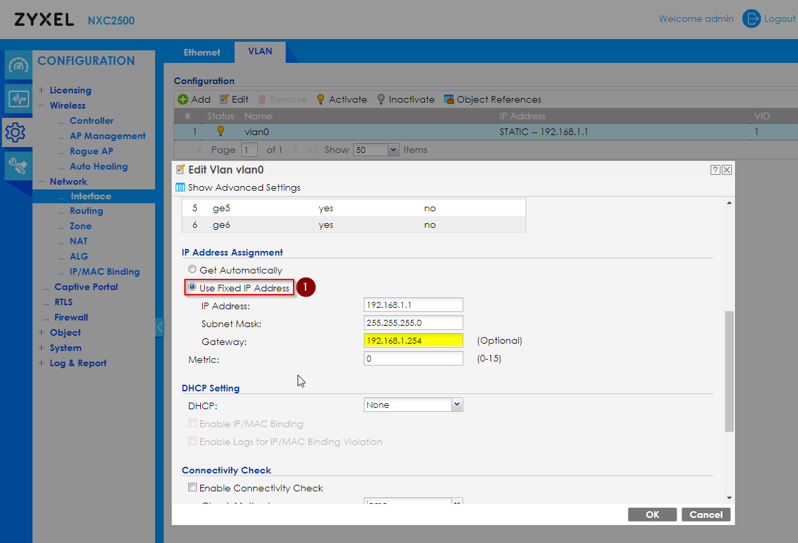
Task: Click the Object References icon
Action: (449, 100)
